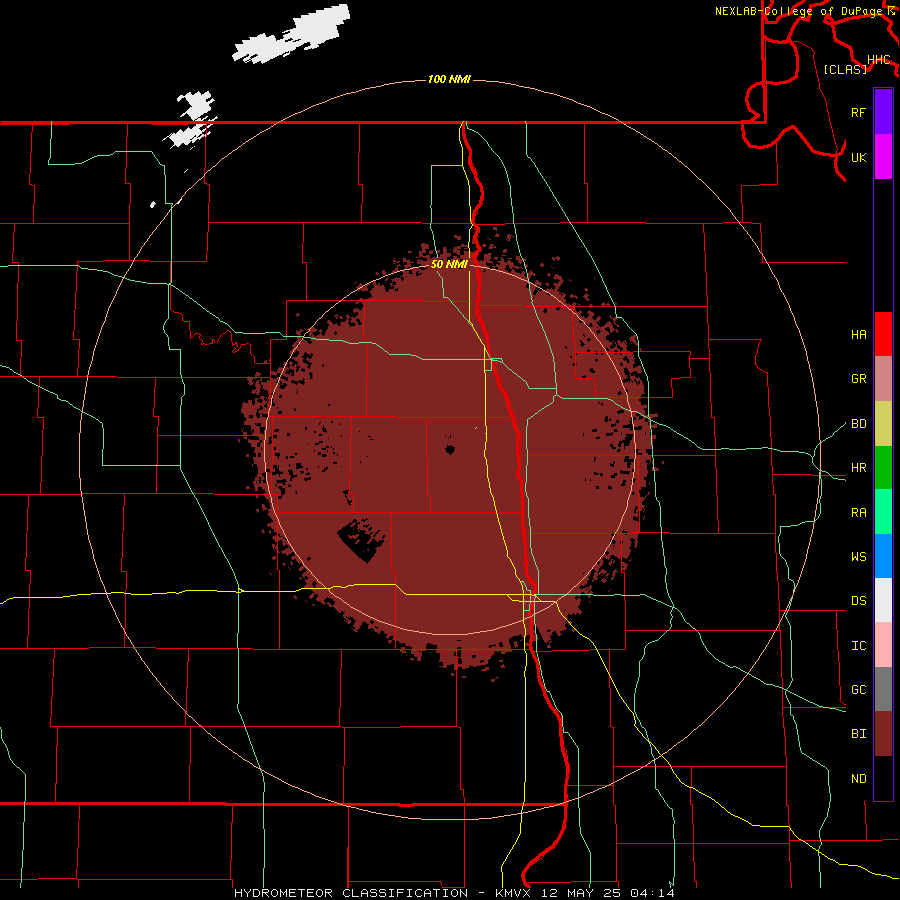This screenshot has width=900, height=900.
Task: Click the BD yellow legend swatch
Action: [x=883, y=424]
